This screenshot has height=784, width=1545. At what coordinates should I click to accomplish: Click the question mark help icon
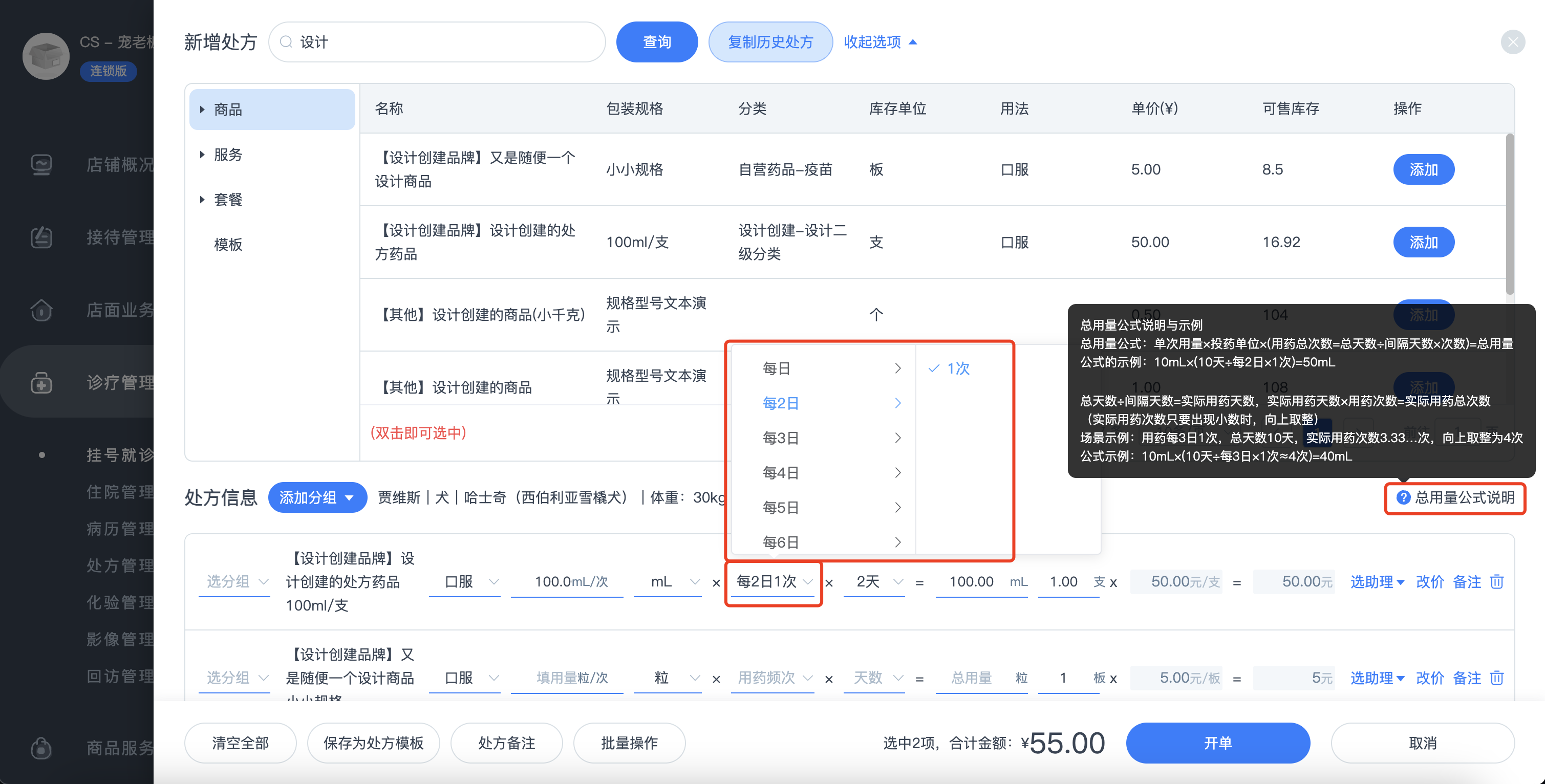tap(1403, 497)
